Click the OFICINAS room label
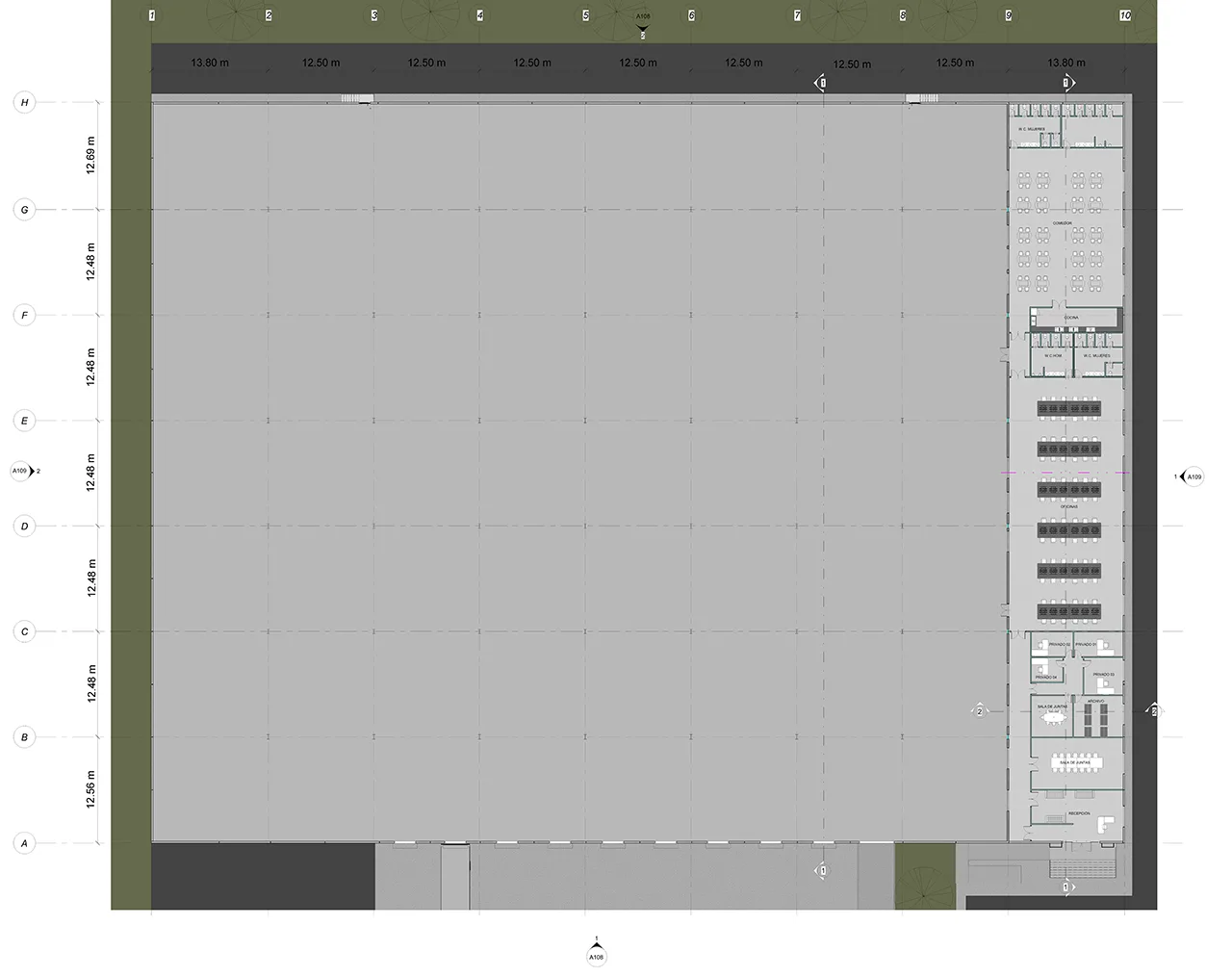 coord(1068,506)
